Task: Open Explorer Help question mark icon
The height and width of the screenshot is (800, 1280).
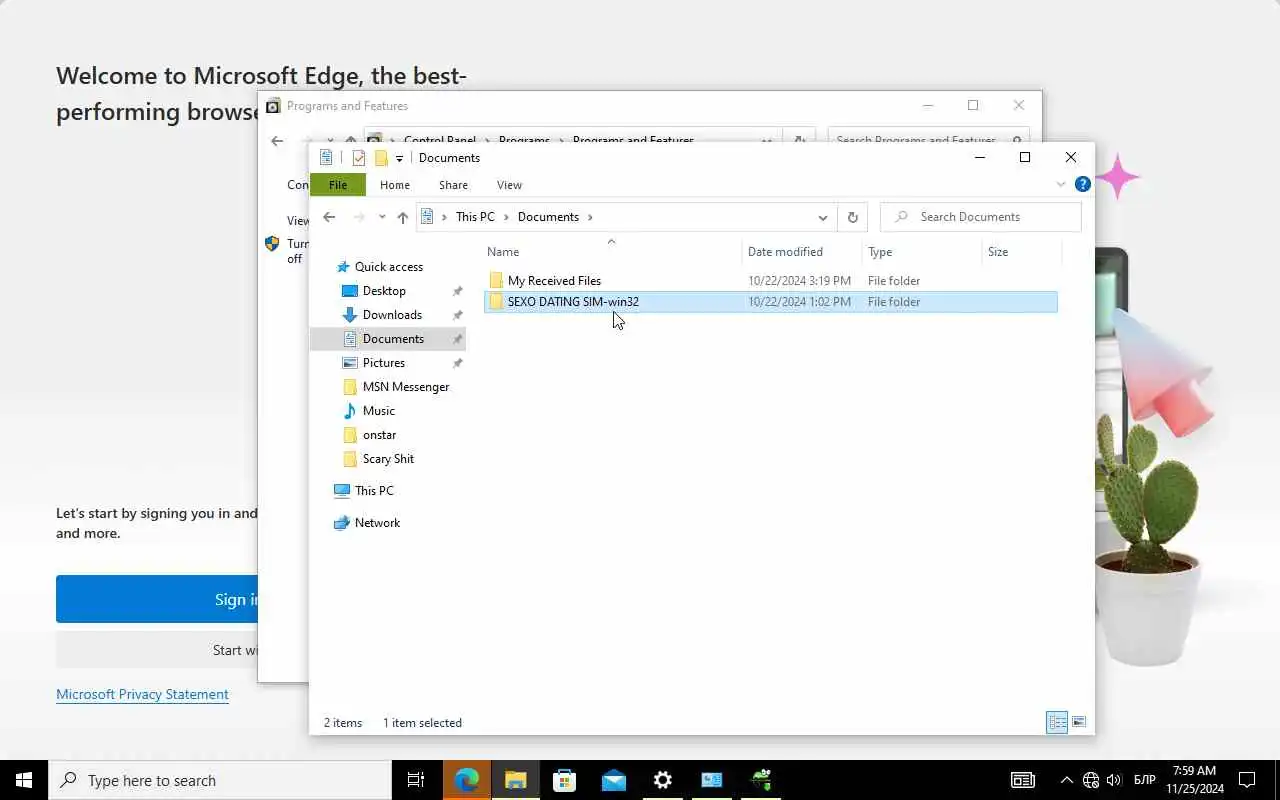Action: 1082,184
